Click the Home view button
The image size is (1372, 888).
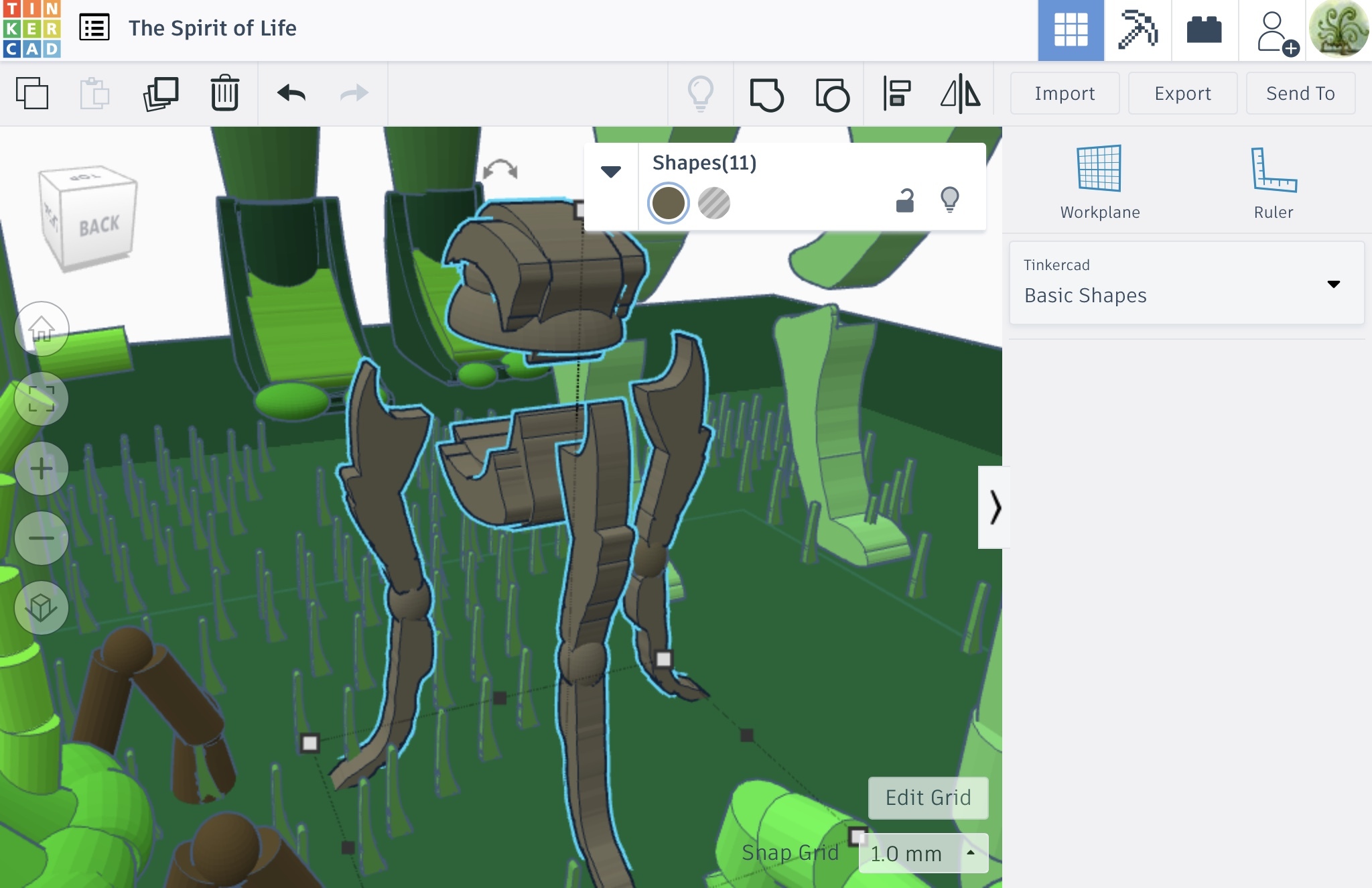[x=42, y=328]
